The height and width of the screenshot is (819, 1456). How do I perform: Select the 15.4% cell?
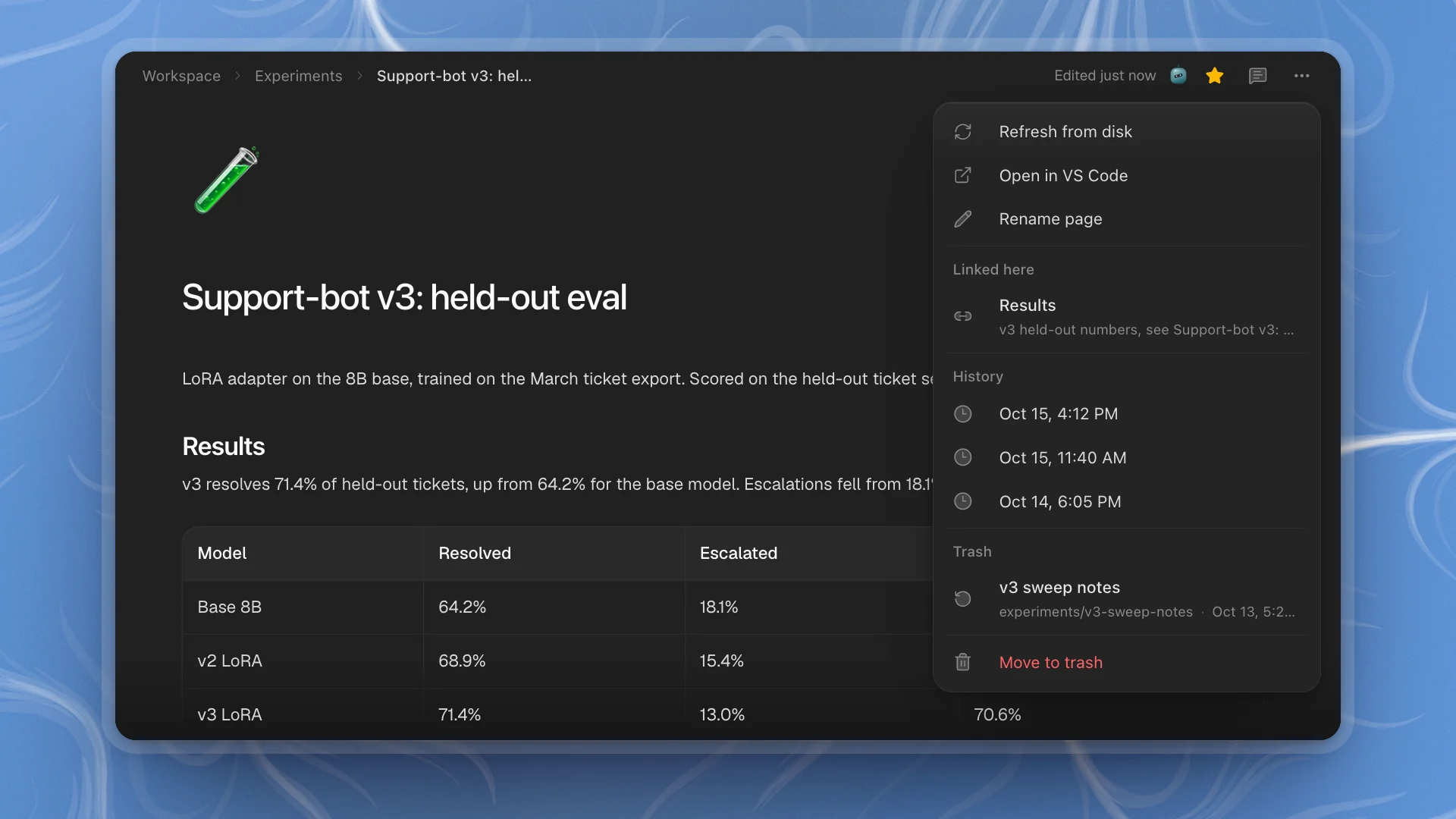click(808, 661)
